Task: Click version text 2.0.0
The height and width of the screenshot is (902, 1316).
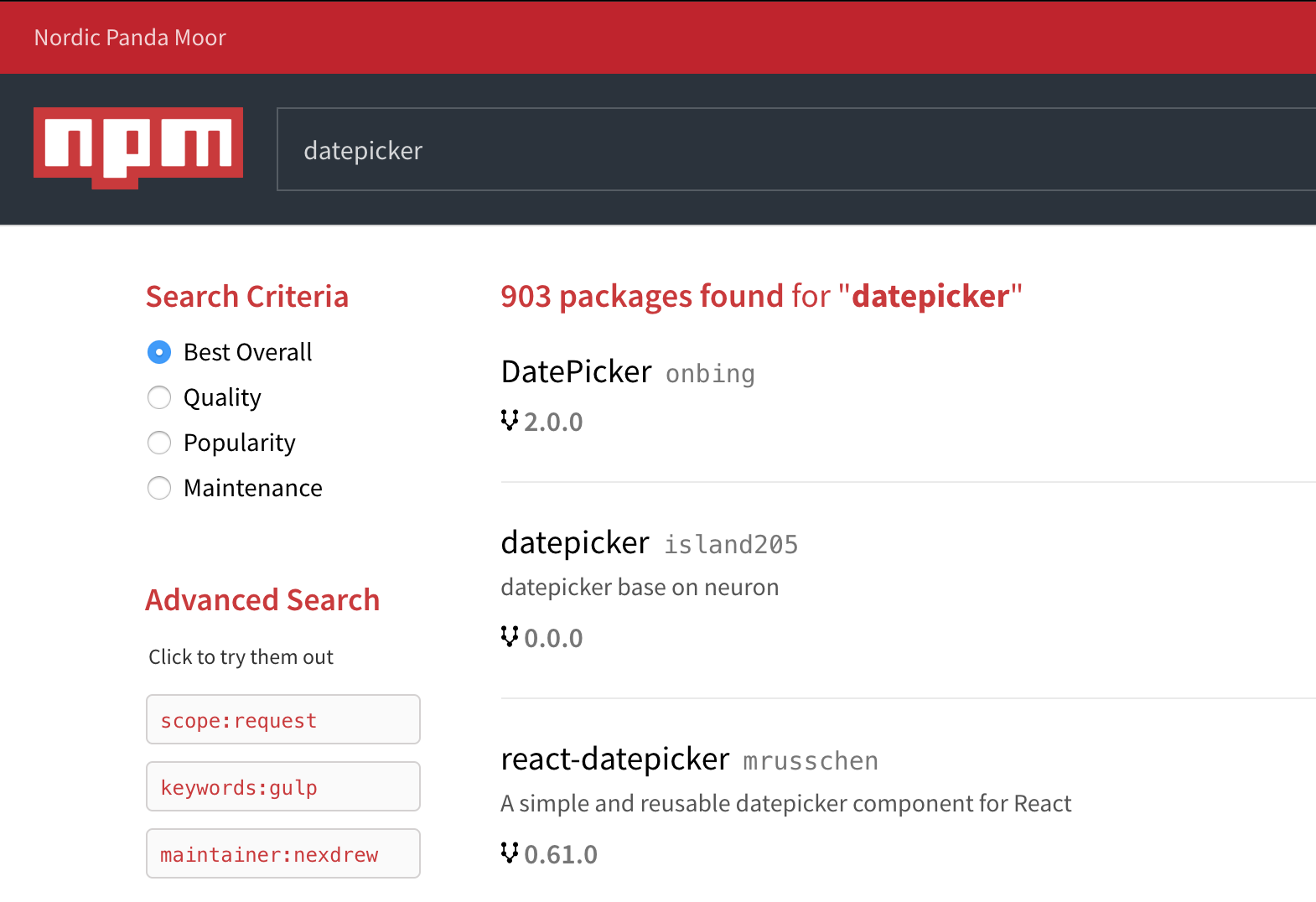Action: click(x=553, y=422)
